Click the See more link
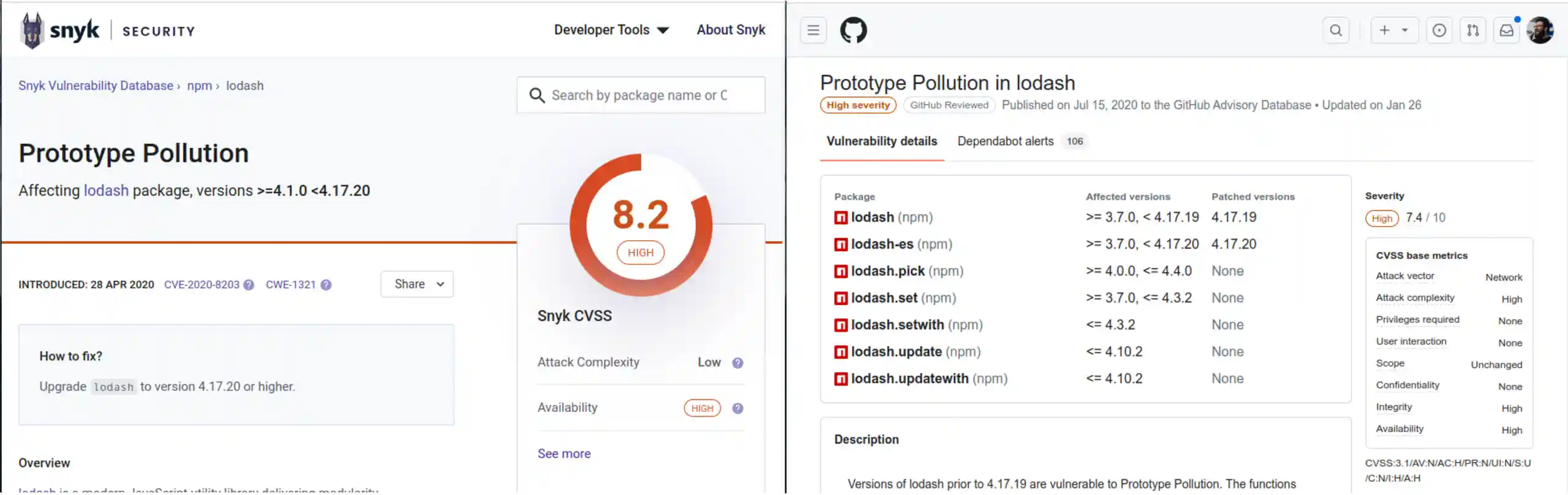 click(564, 454)
